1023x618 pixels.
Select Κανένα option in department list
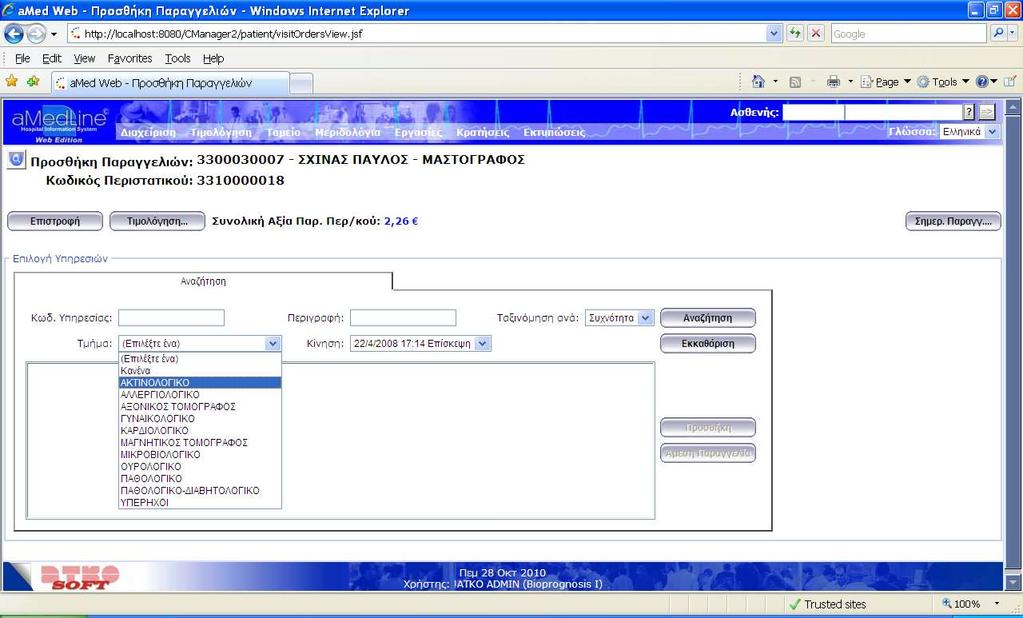pyautogui.click(x=200, y=371)
